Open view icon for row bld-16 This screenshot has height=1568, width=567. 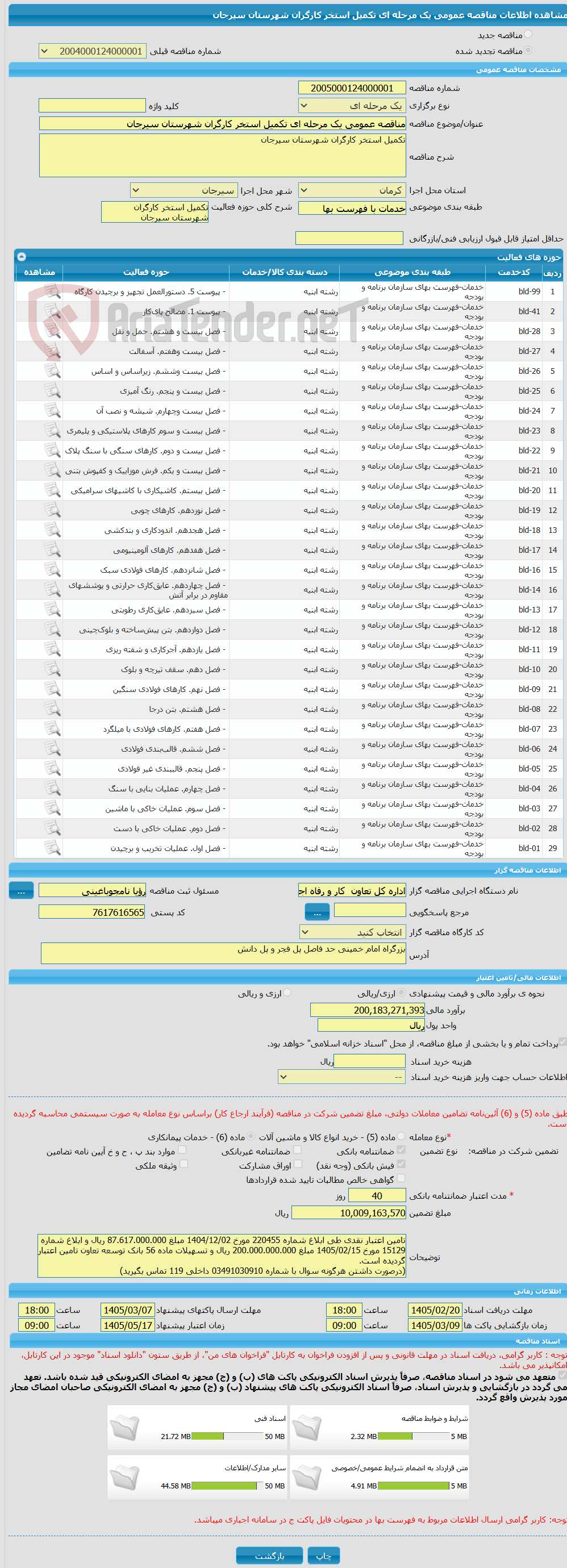pyautogui.click(x=52, y=570)
